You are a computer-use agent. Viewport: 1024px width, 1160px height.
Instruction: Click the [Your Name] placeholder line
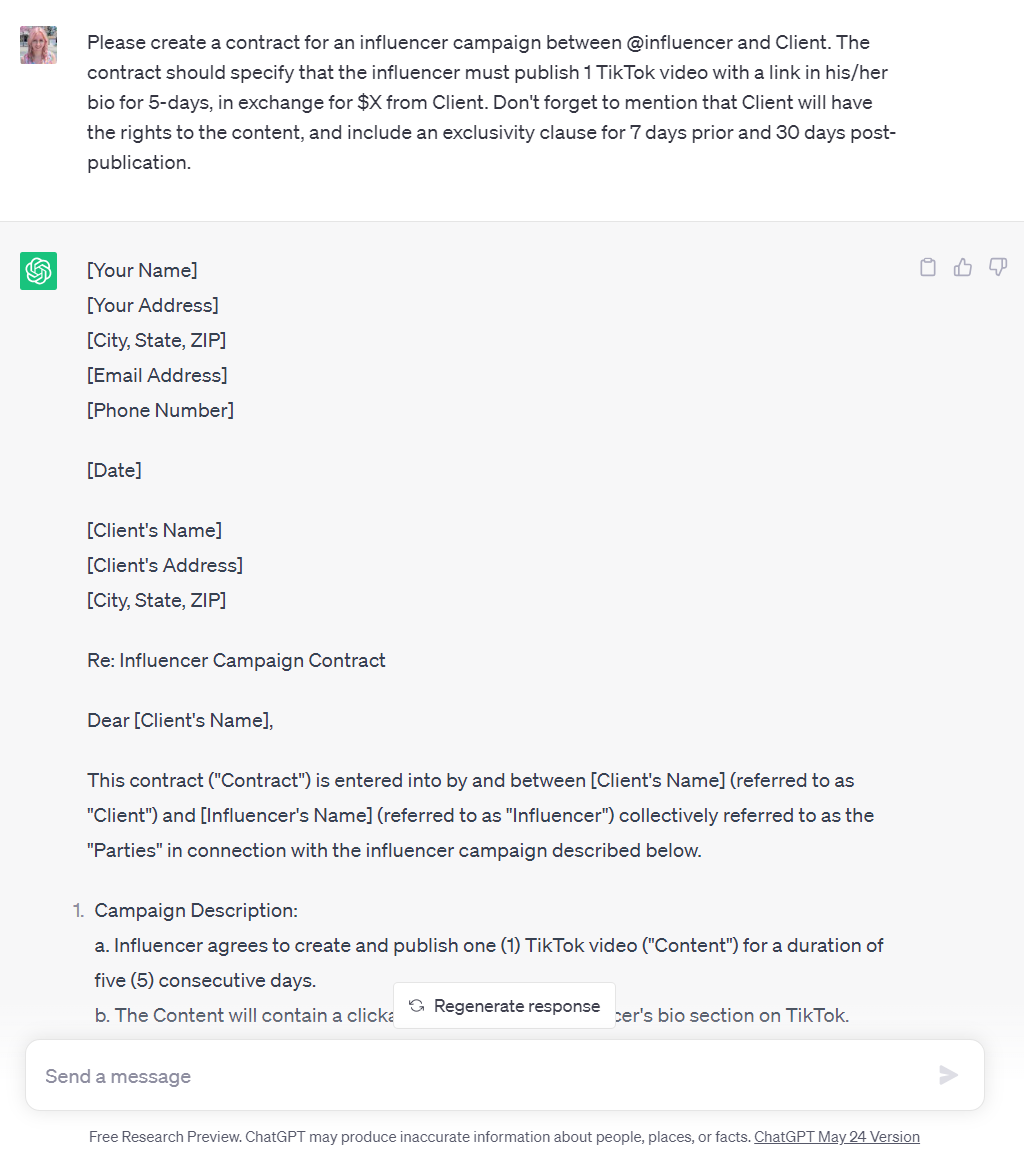tap(142, 270)
